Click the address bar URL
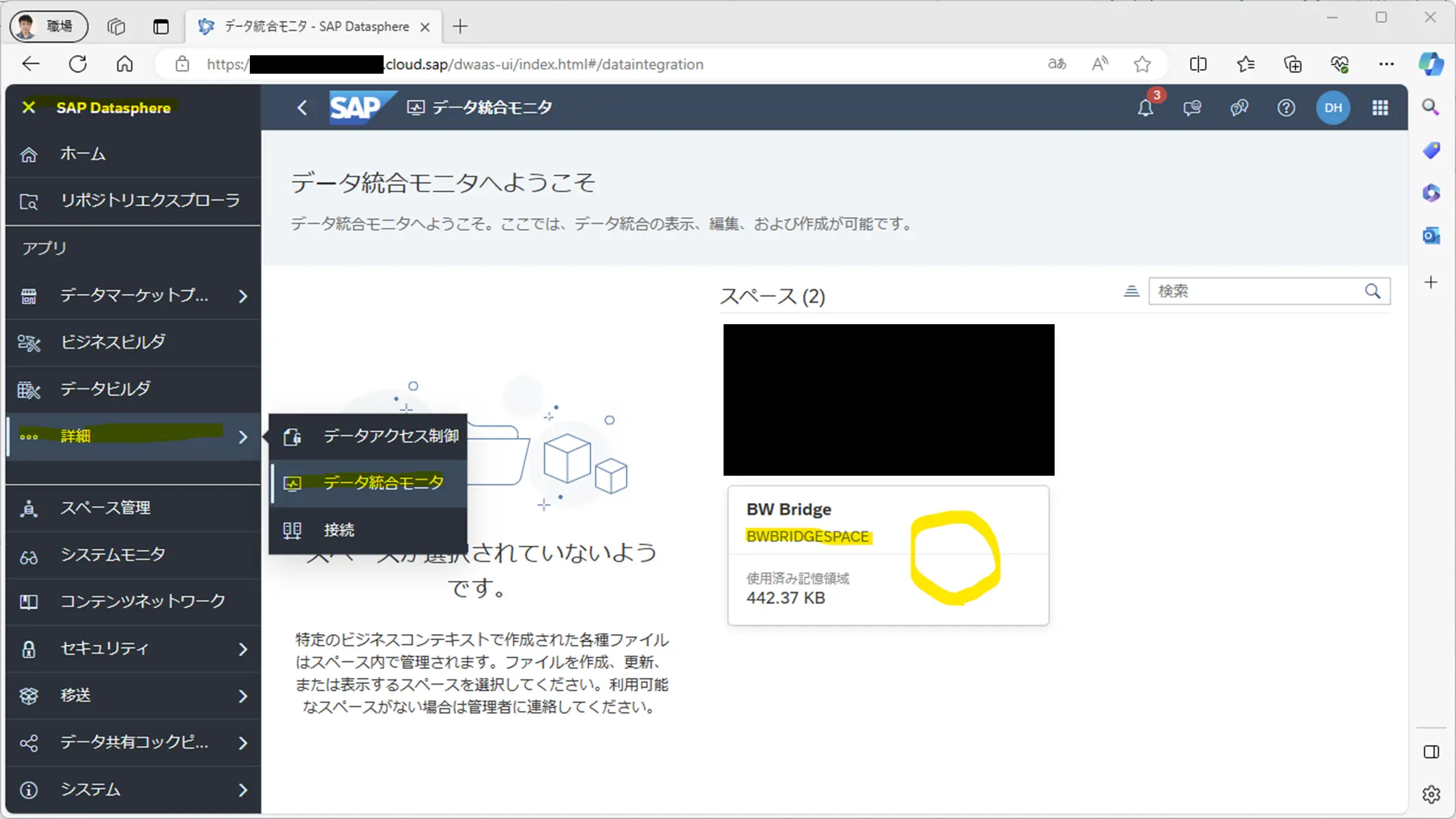 pos(455,64)
